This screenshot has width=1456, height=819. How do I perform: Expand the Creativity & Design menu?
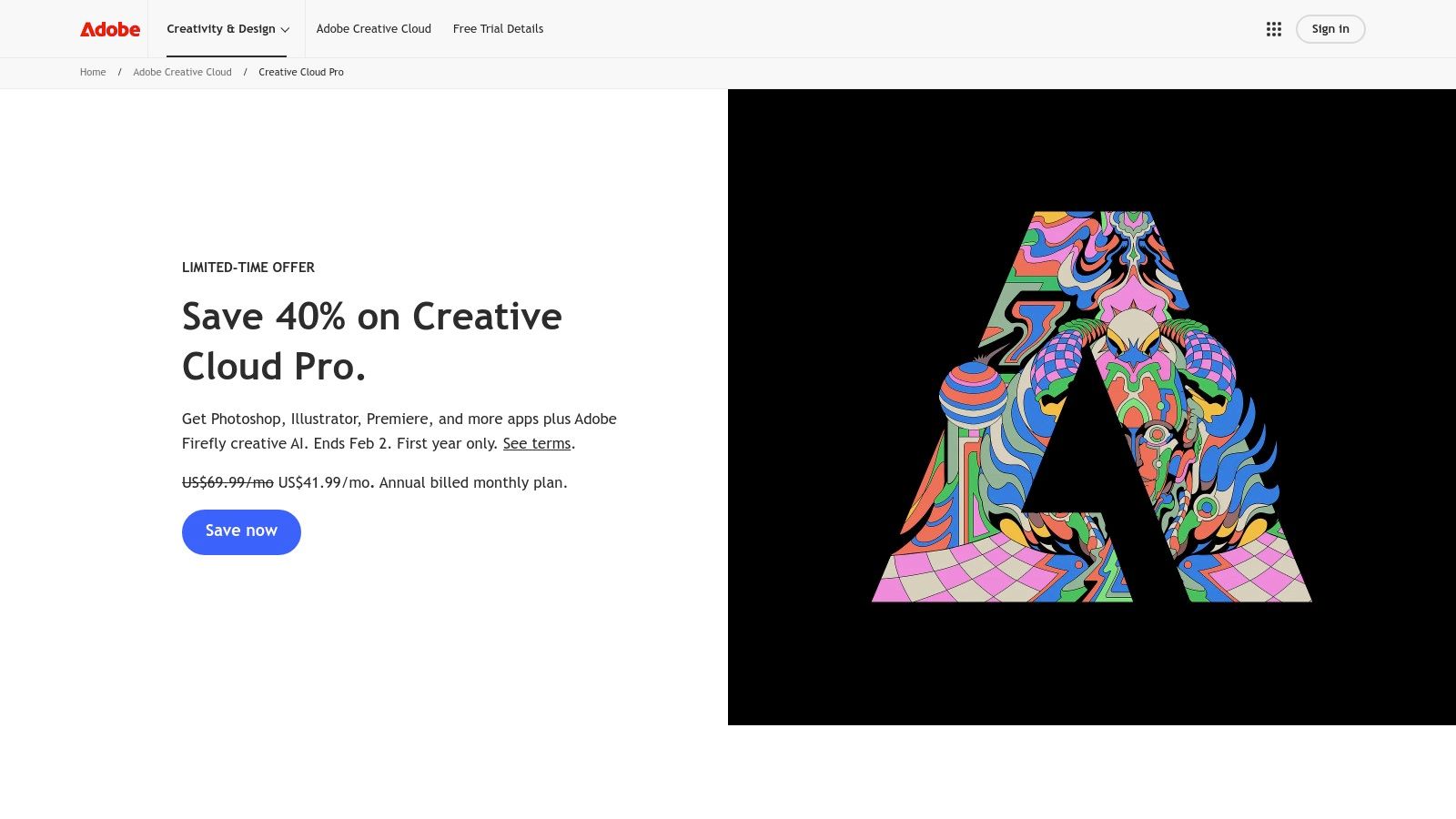click(227, 29)
